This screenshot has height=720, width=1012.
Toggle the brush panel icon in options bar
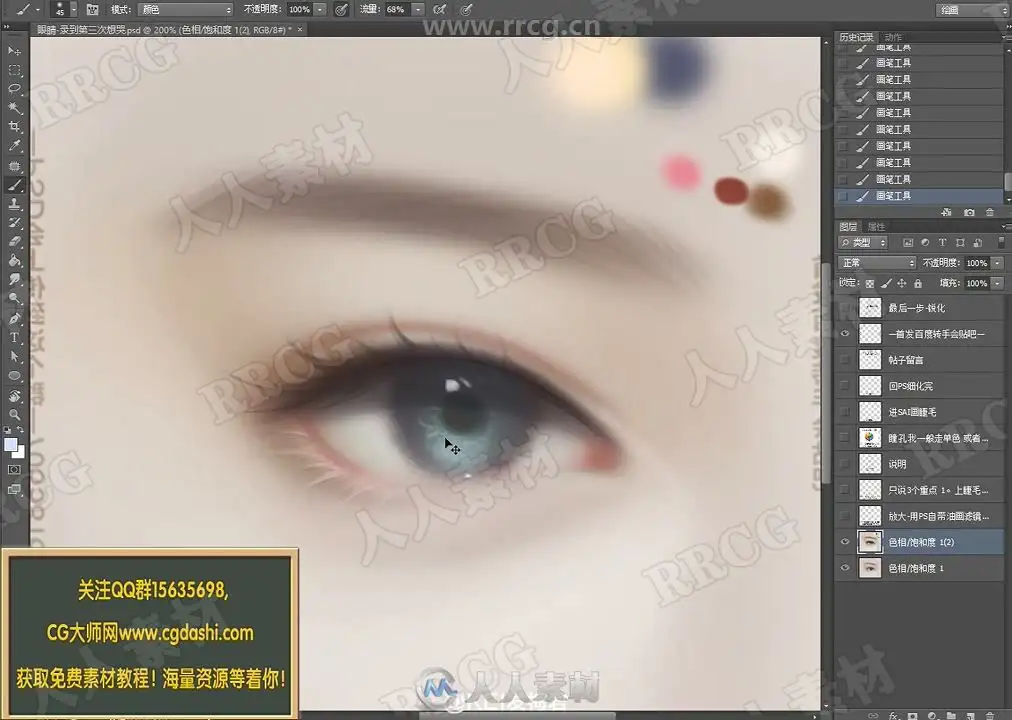point(92,10)
